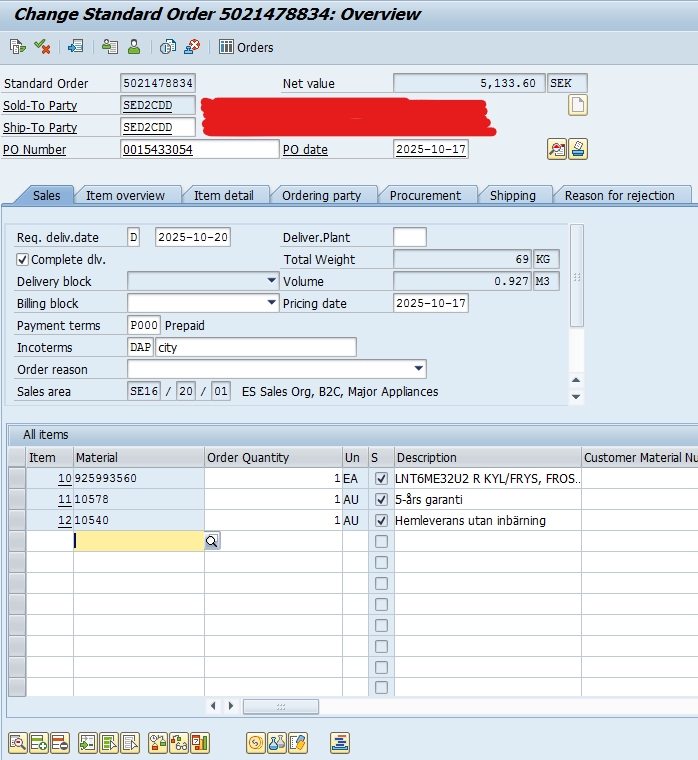Tick S checkbox in the active yellow-cell row
The width and height of the screenshot is (698, 760).
[381, 541]
